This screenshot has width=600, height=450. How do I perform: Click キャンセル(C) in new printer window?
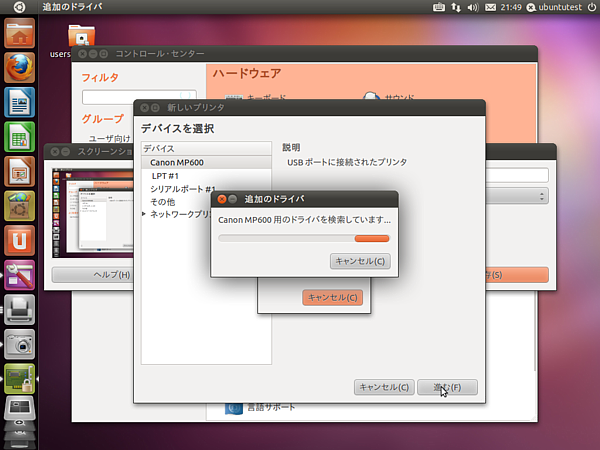(384, 387)
